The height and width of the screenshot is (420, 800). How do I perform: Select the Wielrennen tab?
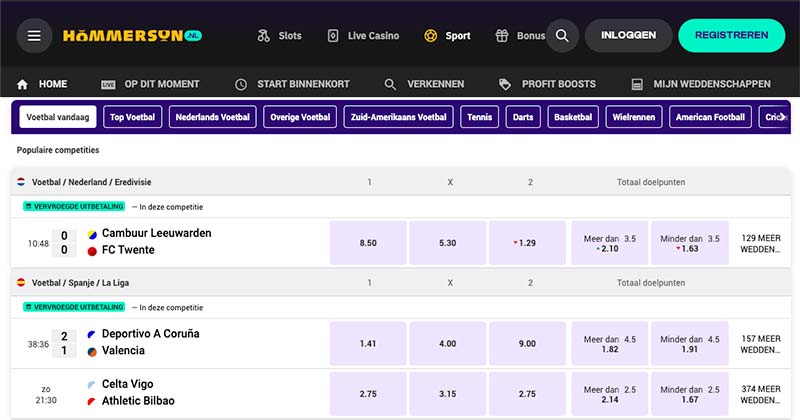tap(634, 117)
